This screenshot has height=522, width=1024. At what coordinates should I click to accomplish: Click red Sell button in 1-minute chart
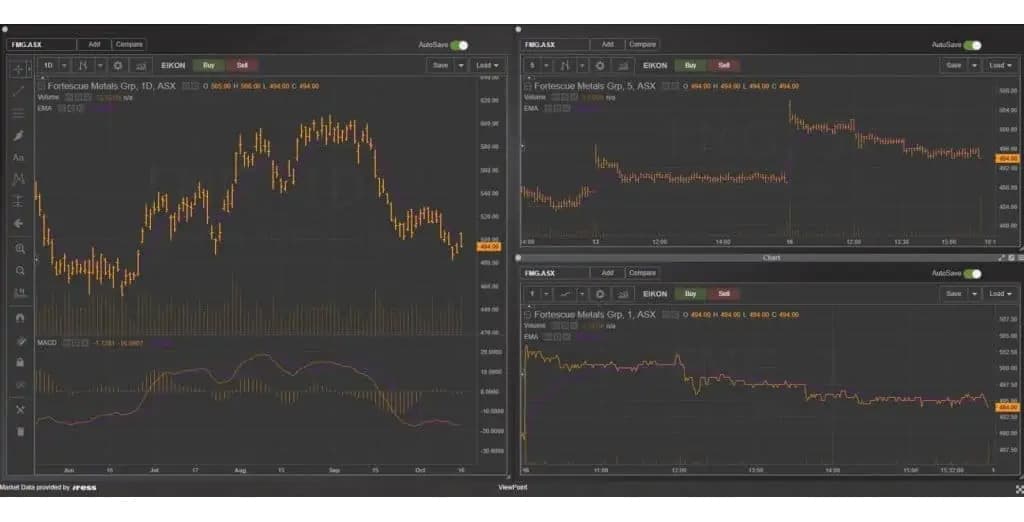pyautogui.click(x=724, y=294)
